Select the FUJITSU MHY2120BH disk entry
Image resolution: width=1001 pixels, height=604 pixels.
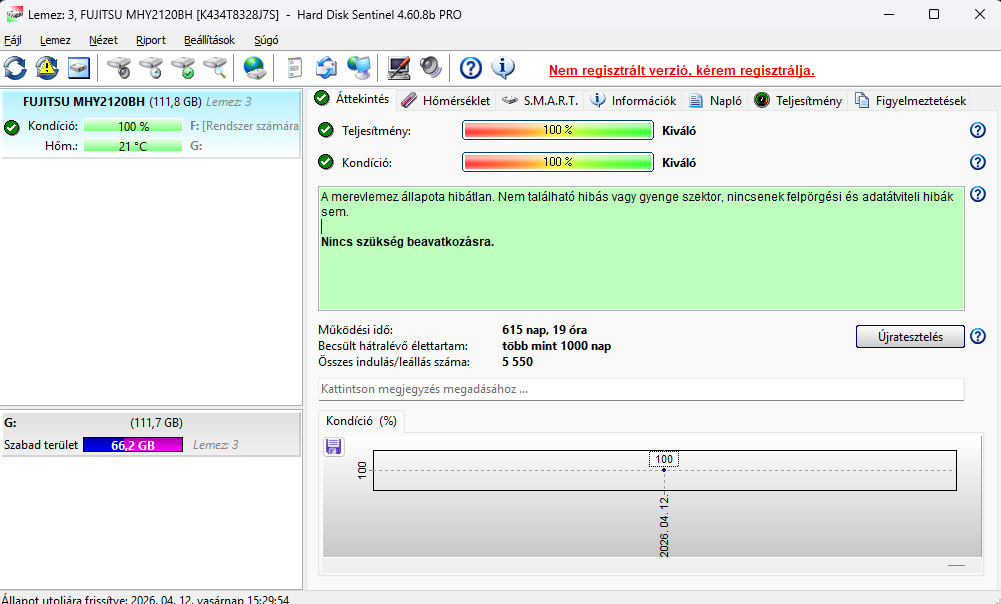151,123
